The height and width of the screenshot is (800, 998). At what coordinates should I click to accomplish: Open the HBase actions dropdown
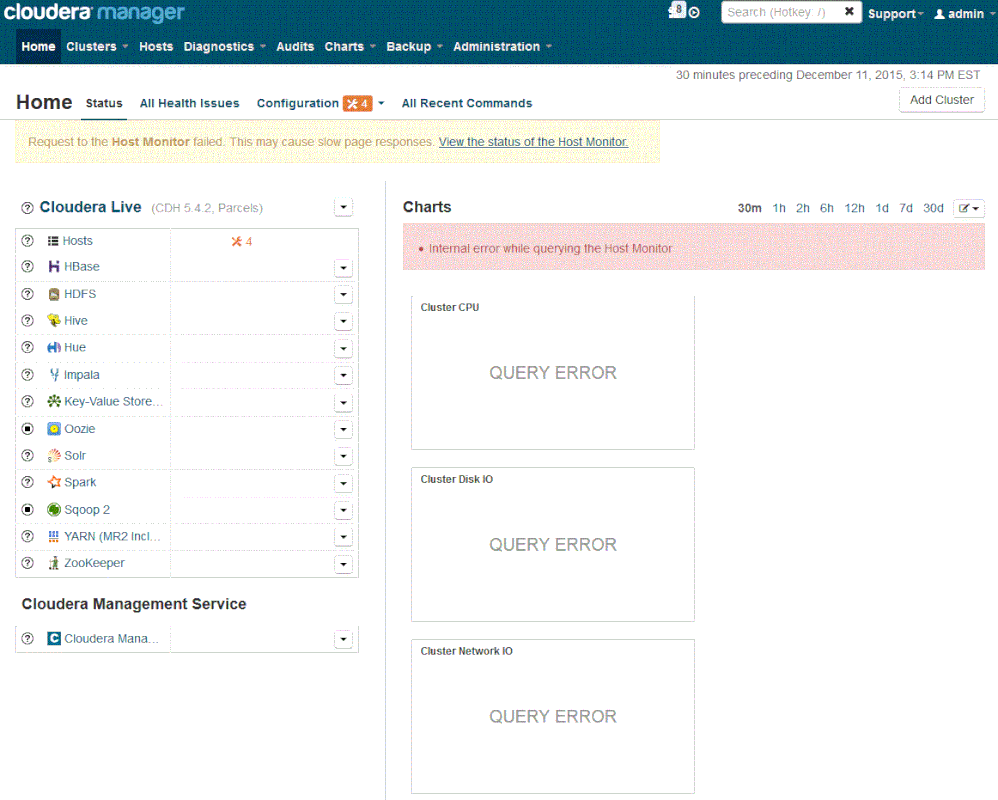click(343, 268)
